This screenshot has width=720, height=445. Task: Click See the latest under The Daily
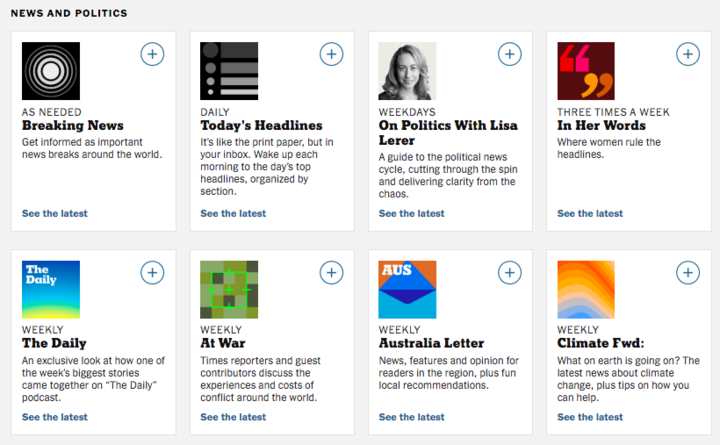click(55, 417)
